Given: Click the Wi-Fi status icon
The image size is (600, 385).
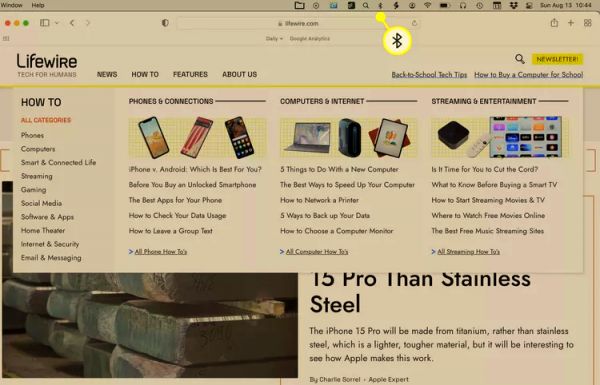Looking at the screenshot, I should pos(428,5).
